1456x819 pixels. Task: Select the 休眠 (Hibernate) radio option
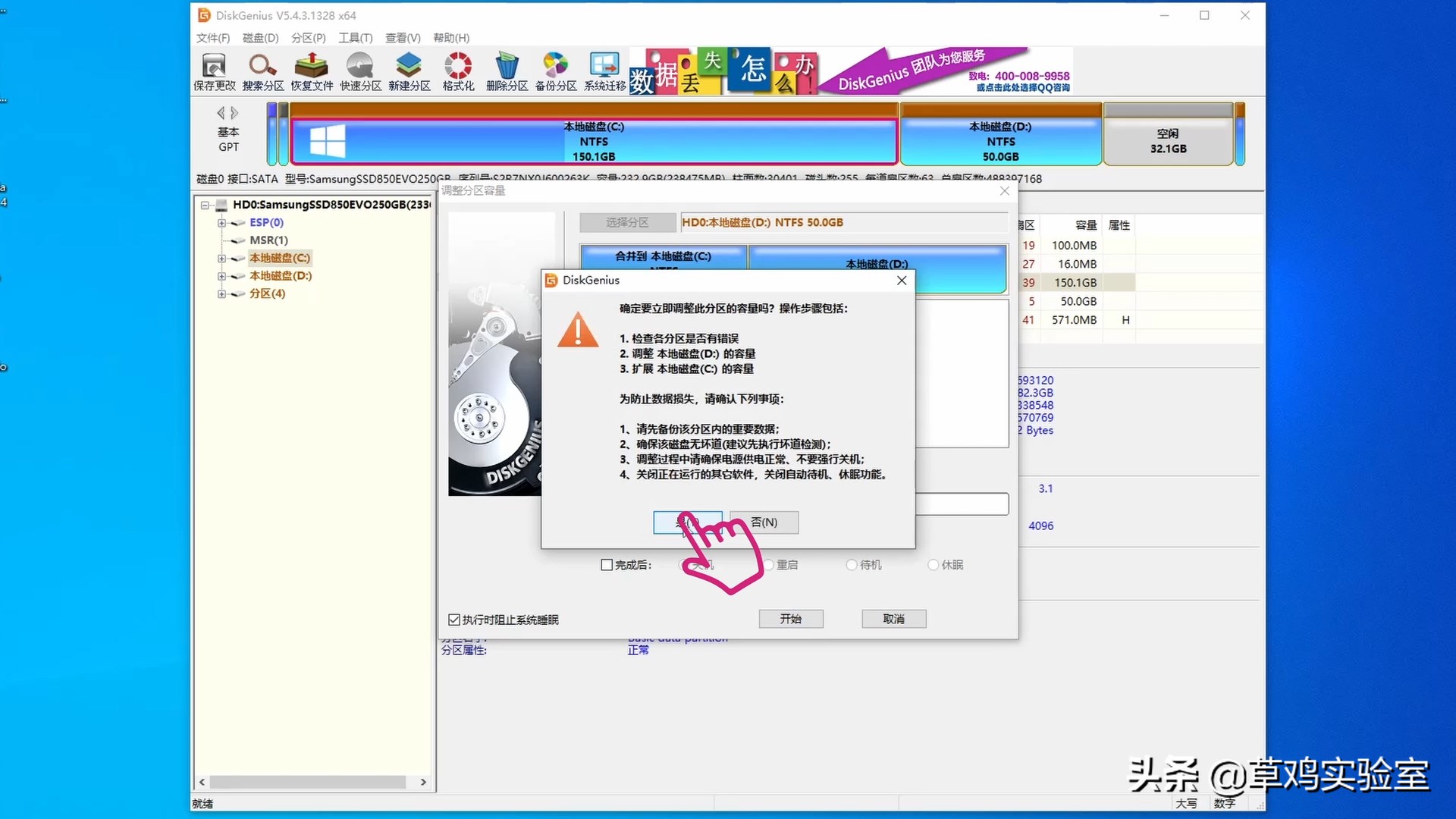pos(933,565)
